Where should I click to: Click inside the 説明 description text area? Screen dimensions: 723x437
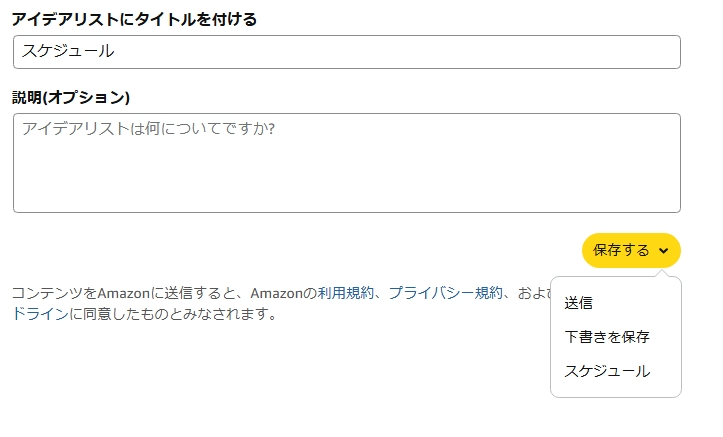(347, 163)
